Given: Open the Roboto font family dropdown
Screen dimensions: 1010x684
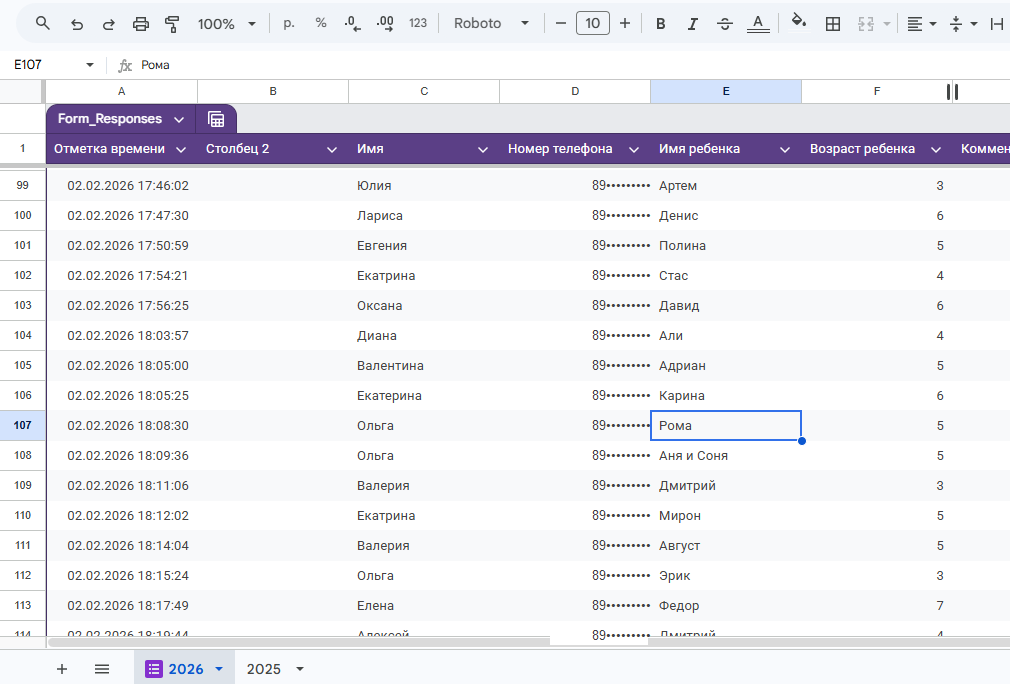Looking at the screenshot, I should 491,24.
